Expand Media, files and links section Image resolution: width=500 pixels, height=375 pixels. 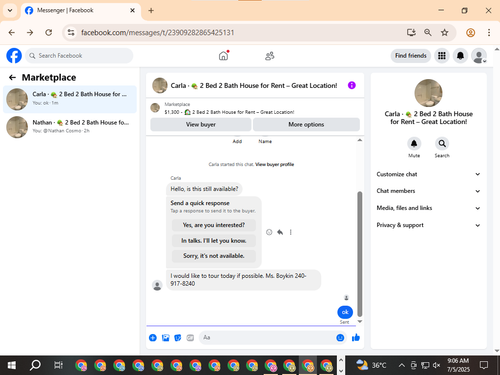tap(429, 208)
